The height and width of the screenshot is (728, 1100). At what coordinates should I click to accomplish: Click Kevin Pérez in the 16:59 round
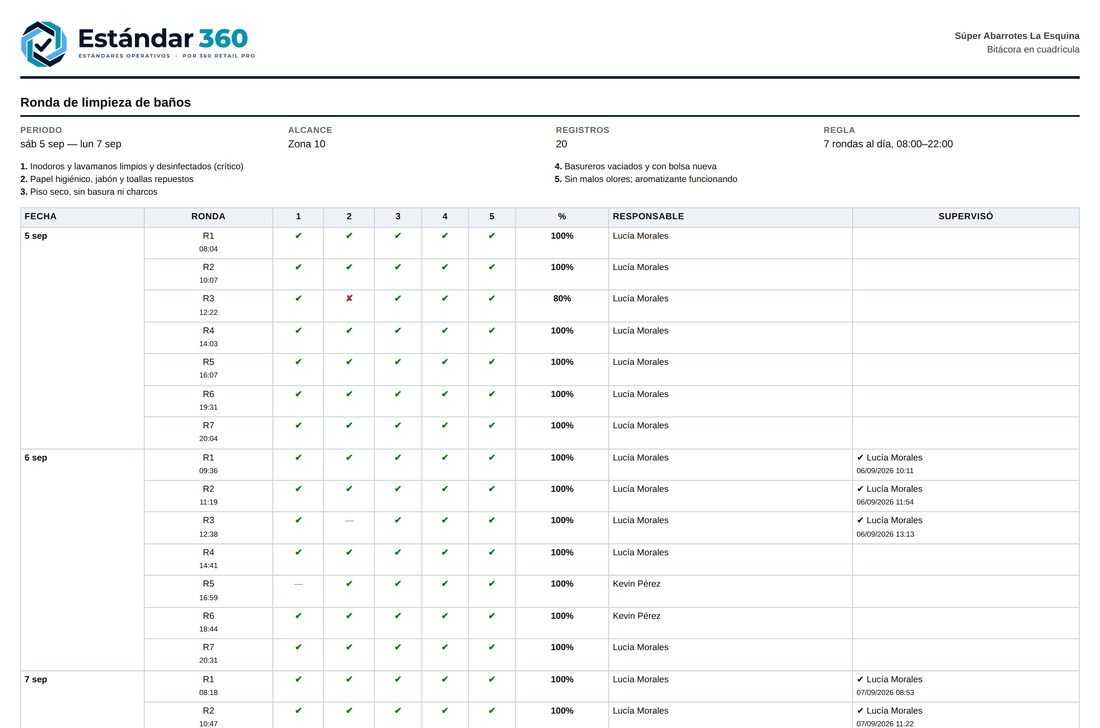(636, 584)
